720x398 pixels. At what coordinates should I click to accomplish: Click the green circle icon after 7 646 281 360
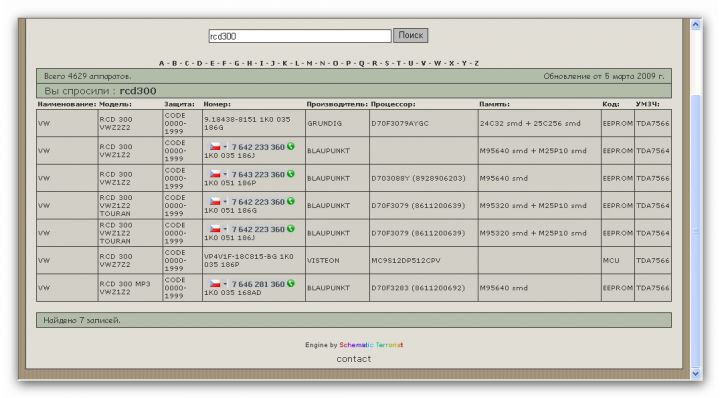pos(291,283)
